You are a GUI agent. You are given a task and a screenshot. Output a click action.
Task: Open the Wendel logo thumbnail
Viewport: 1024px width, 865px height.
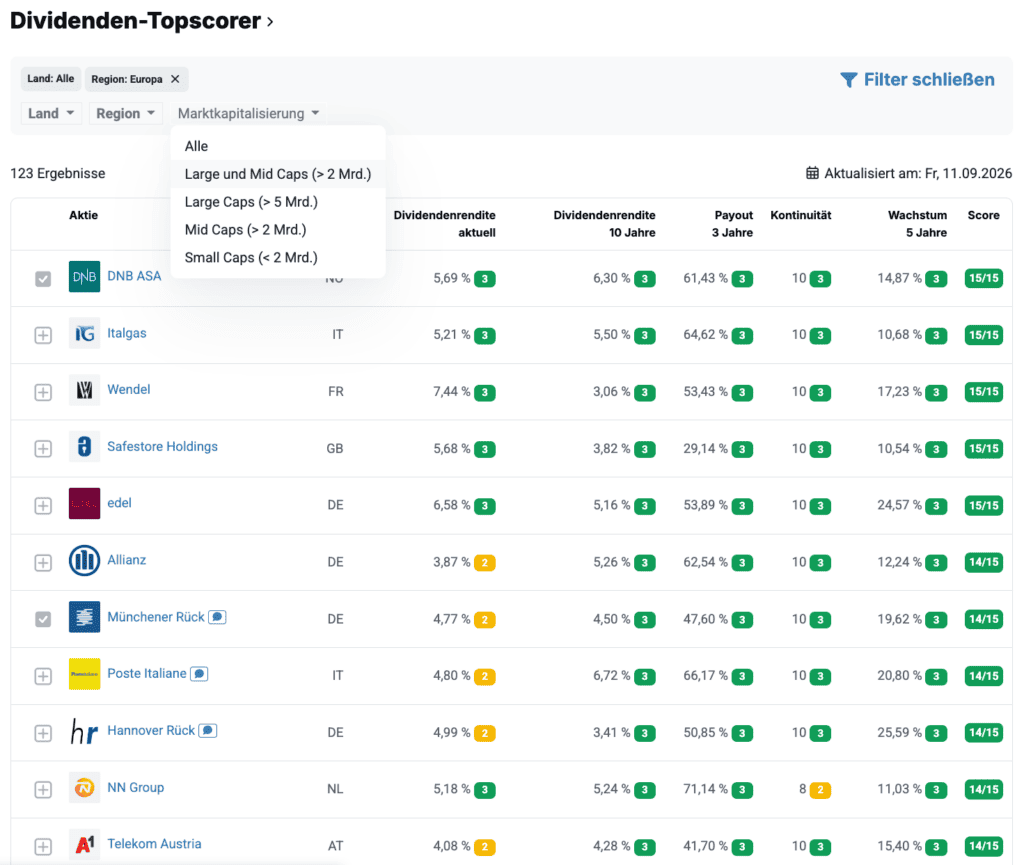pos(84,390)
